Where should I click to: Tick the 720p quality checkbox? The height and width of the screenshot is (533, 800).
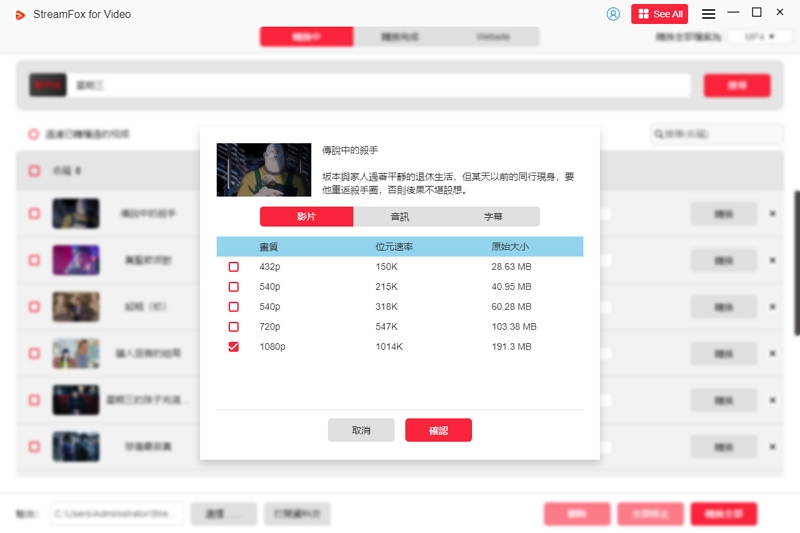pyautogui.click(x=234, y=326)
